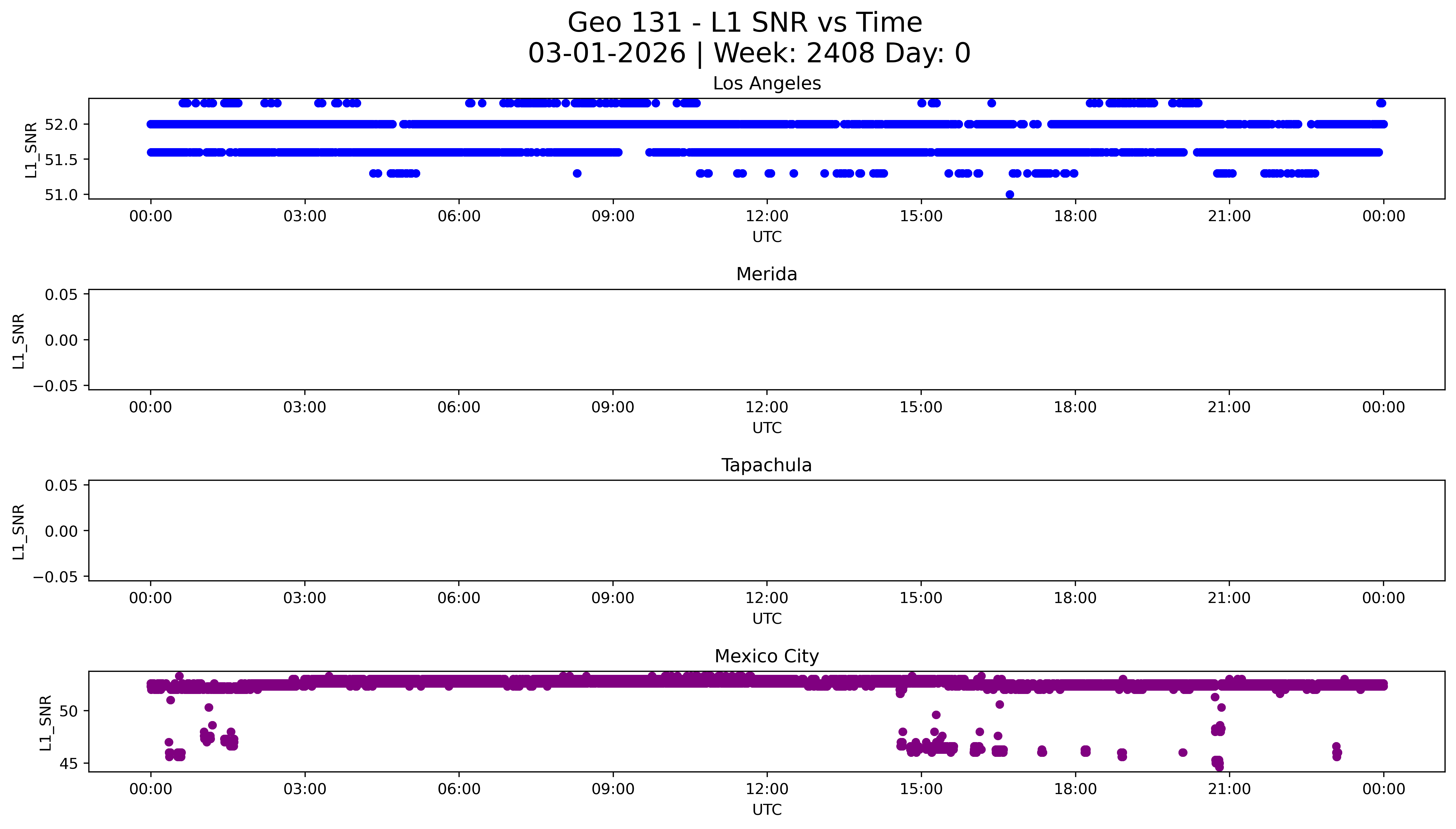Click the UTC label under Mexico City plot
The image size is (1456, 829).
(x=767, y=810)
